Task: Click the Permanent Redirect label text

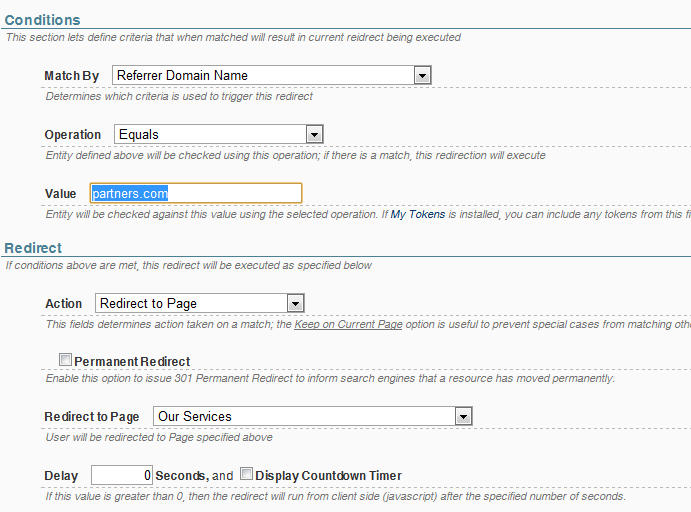Action: [132, 362]
